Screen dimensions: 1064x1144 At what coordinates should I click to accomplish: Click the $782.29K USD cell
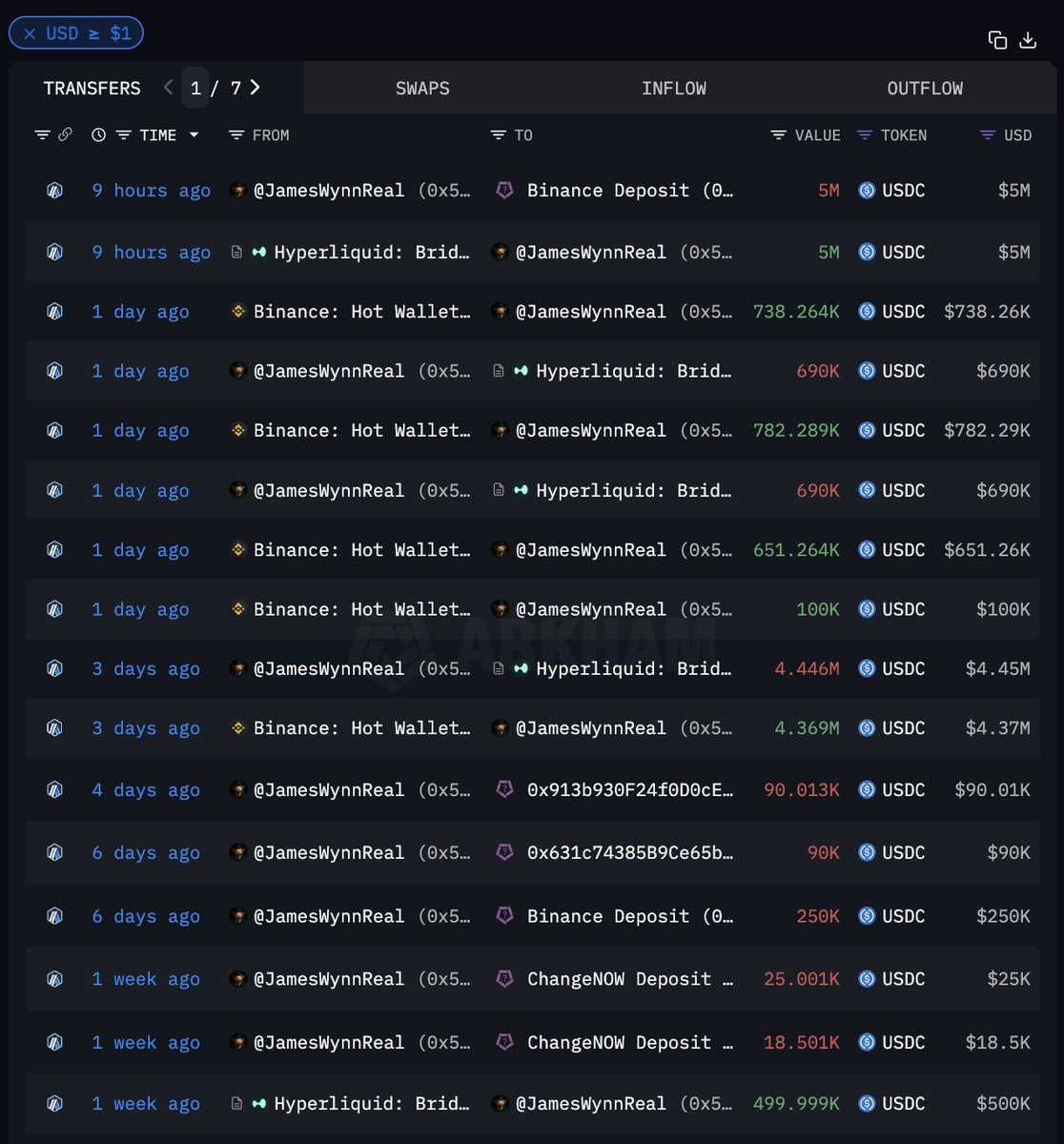(x=987, y=431)
